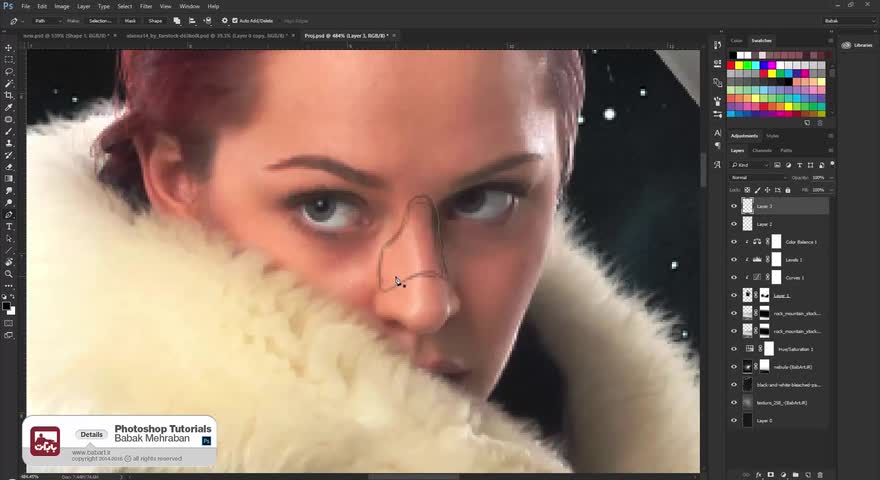Switch to the Channels tab

(762, 150)
